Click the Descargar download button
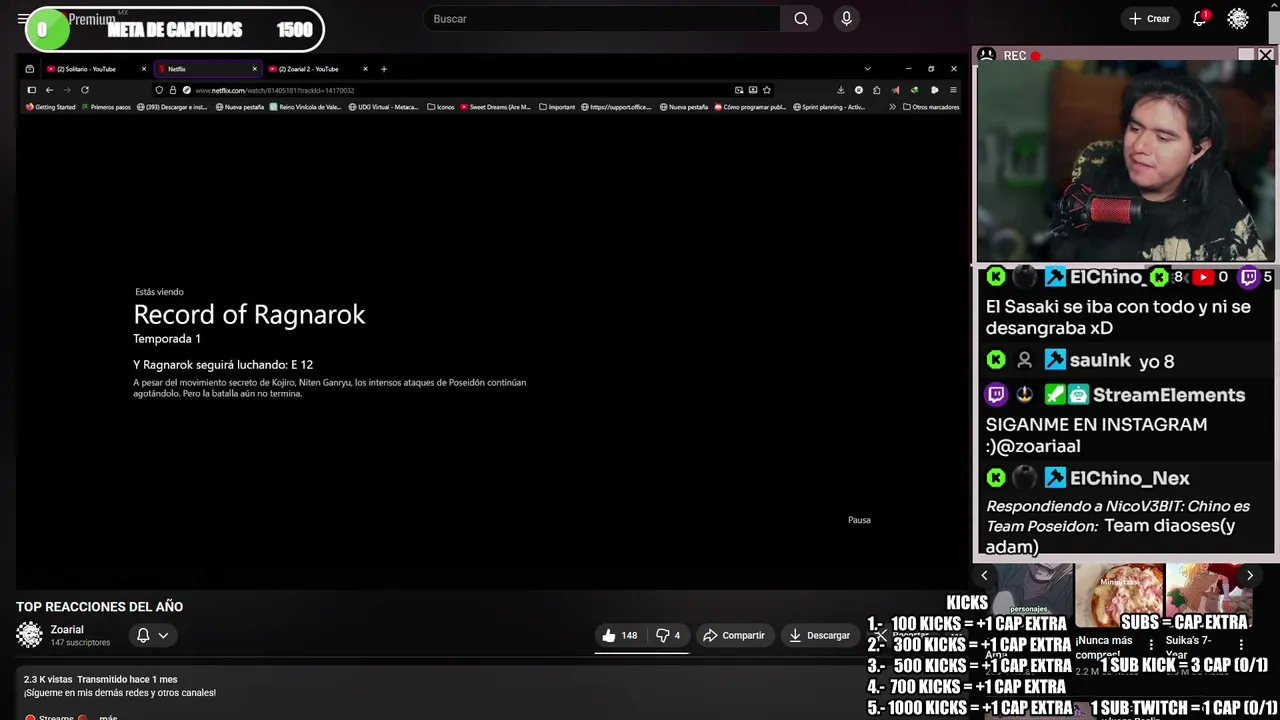Viewport: 1280px width, 720px height. 819,635
